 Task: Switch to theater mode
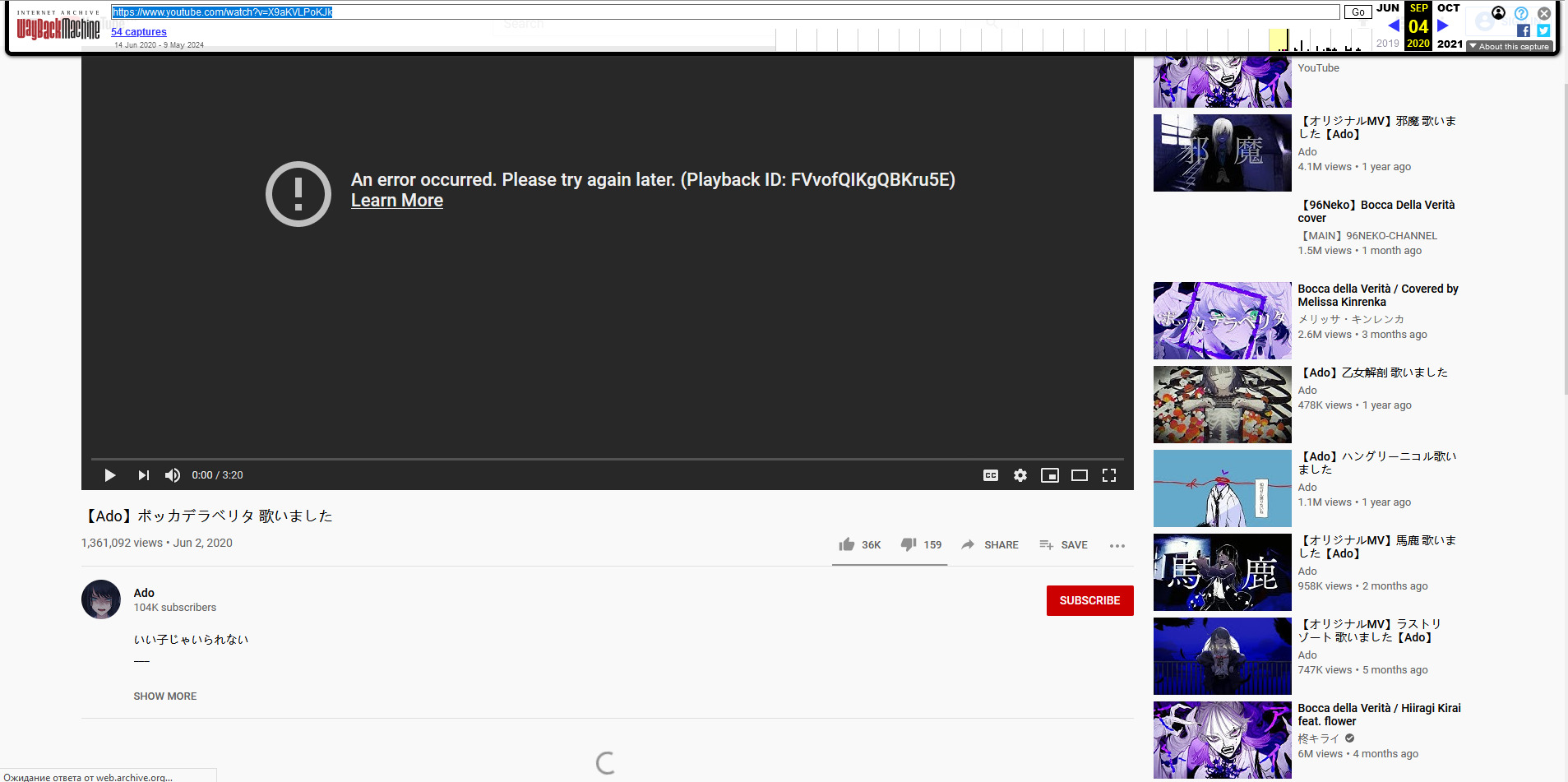(x=1080, y=475)
